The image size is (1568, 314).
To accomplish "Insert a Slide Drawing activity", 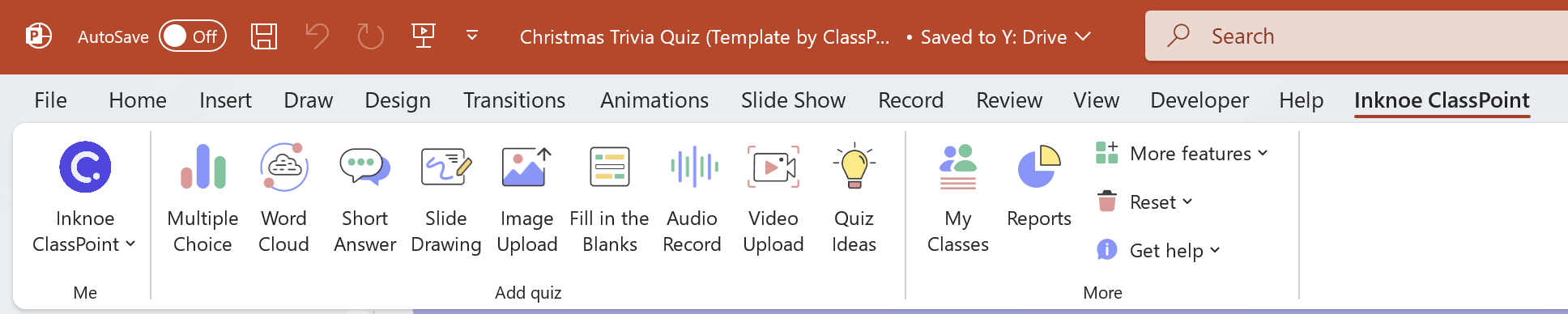I will (445, 198).
